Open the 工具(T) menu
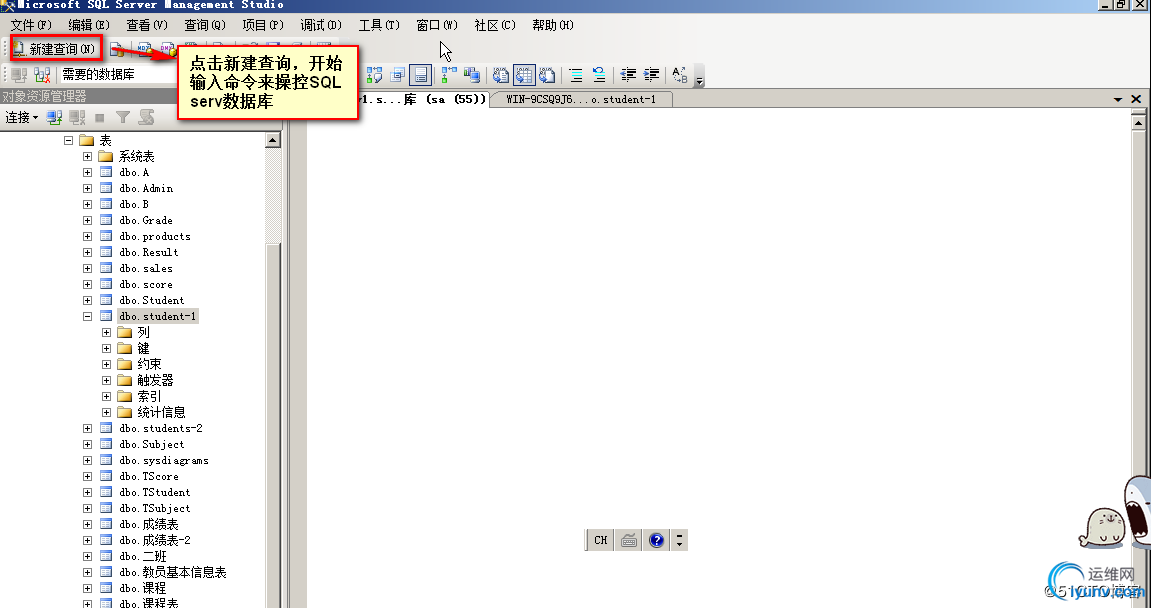Image resolution: width=1151 pixels, height=608 pixels. 379,25
